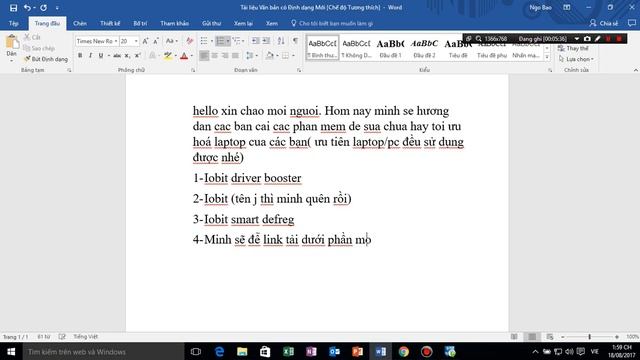Undo the last action
The height and width of the screenshot is (360, 640).
coord(27,7)
